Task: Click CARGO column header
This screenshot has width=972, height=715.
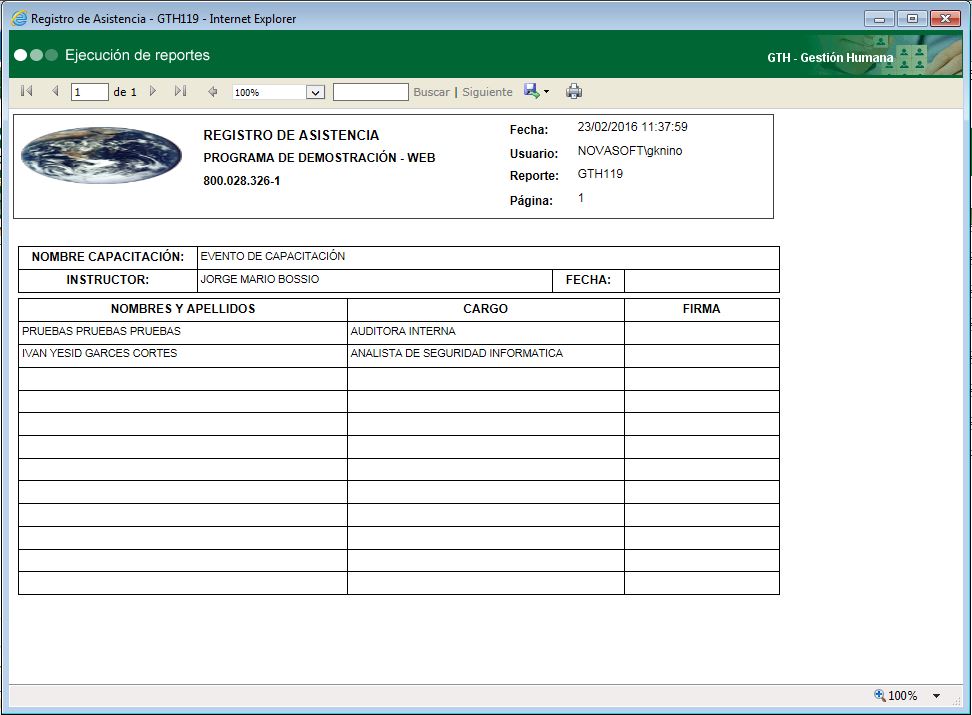Action: pyautogui.click(x=485, y=309)
